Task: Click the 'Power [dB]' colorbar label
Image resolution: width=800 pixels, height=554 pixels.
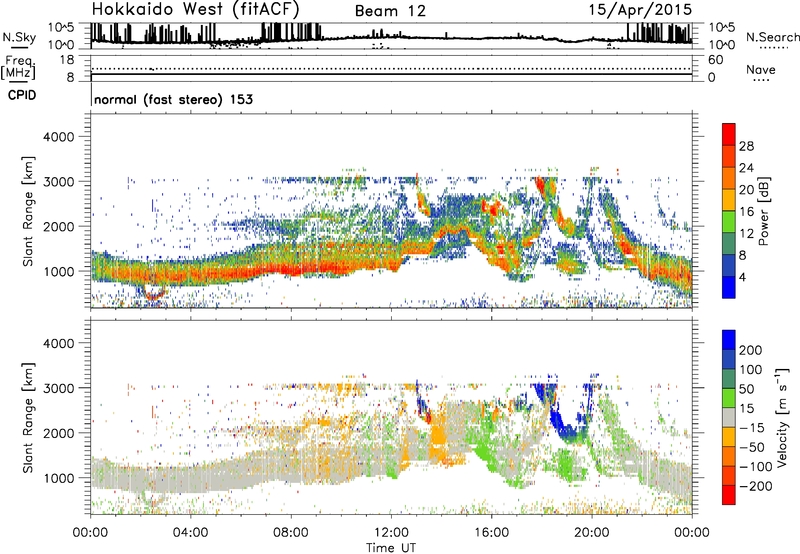Action: [763, 211]
